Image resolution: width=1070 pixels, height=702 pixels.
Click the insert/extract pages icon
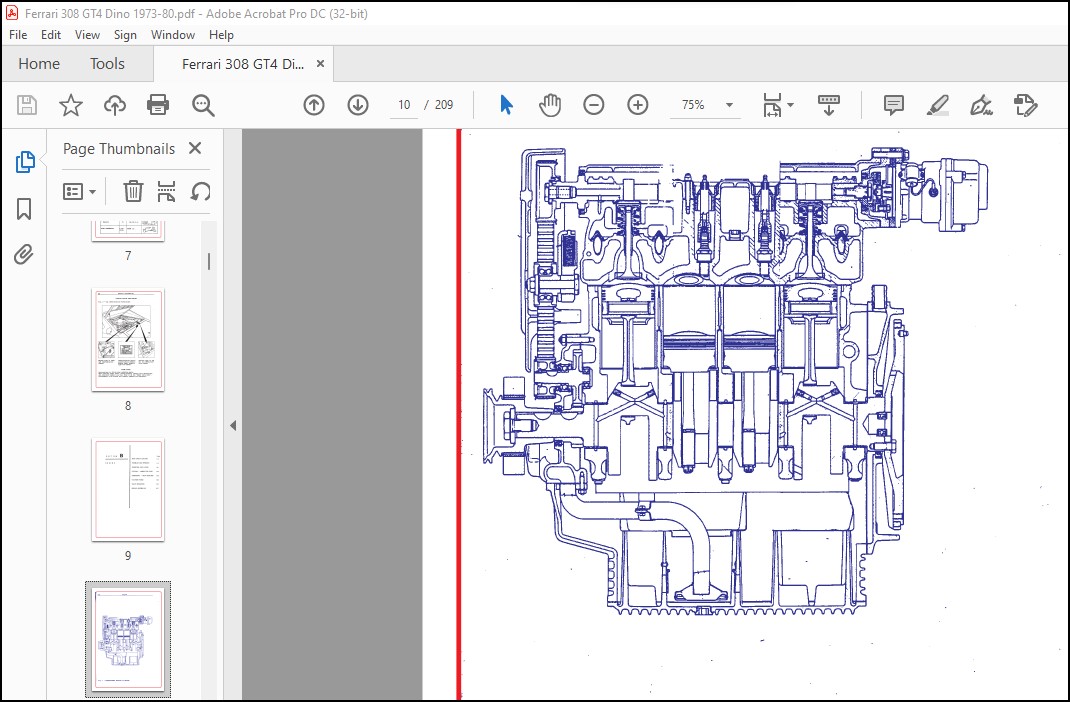click(167, 192)
